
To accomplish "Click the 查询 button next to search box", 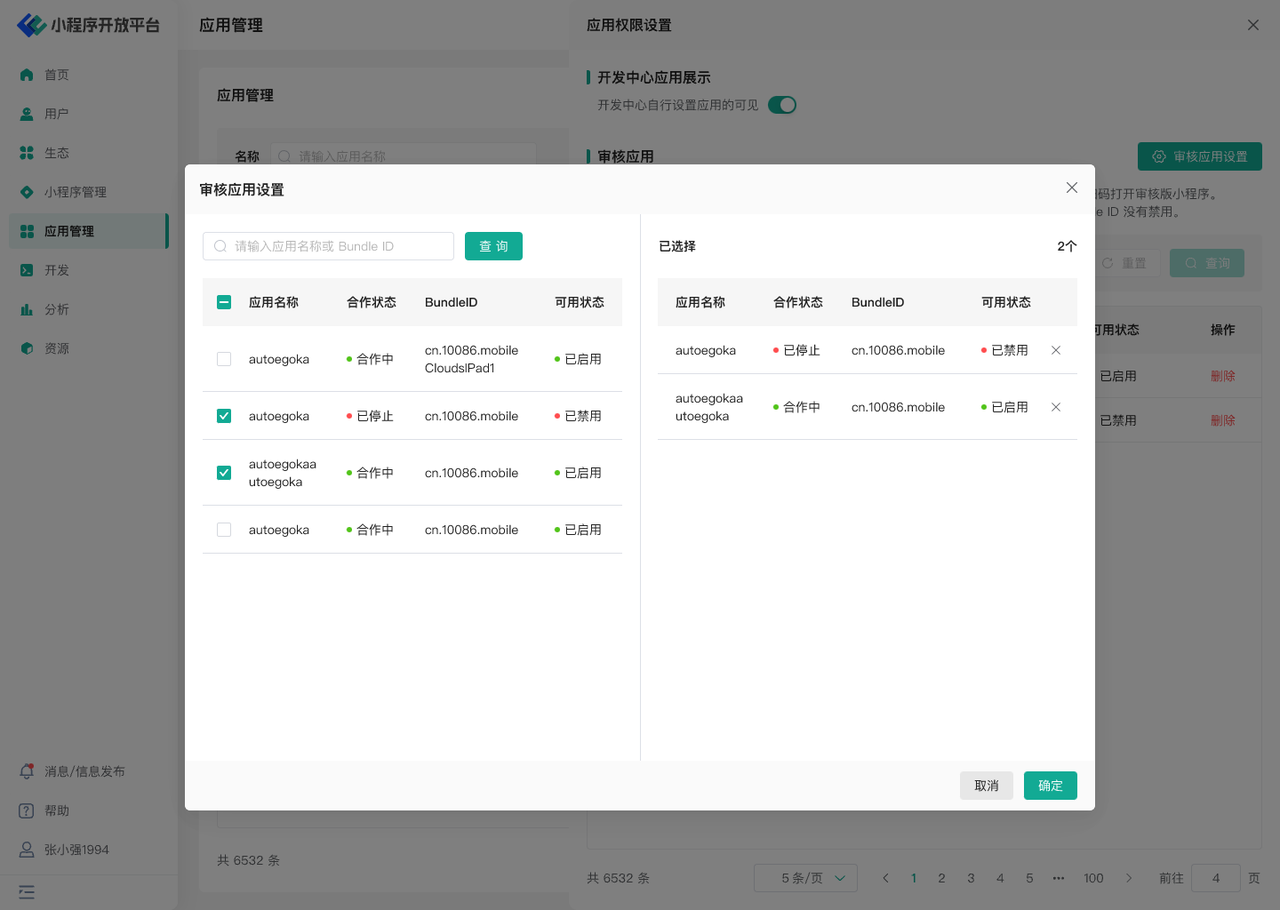I will [x=493, y=246].
